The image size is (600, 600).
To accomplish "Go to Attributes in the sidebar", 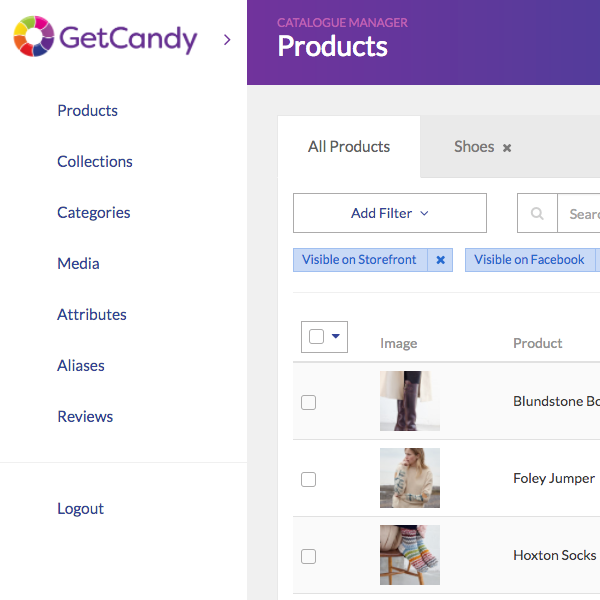I will 92,315.
